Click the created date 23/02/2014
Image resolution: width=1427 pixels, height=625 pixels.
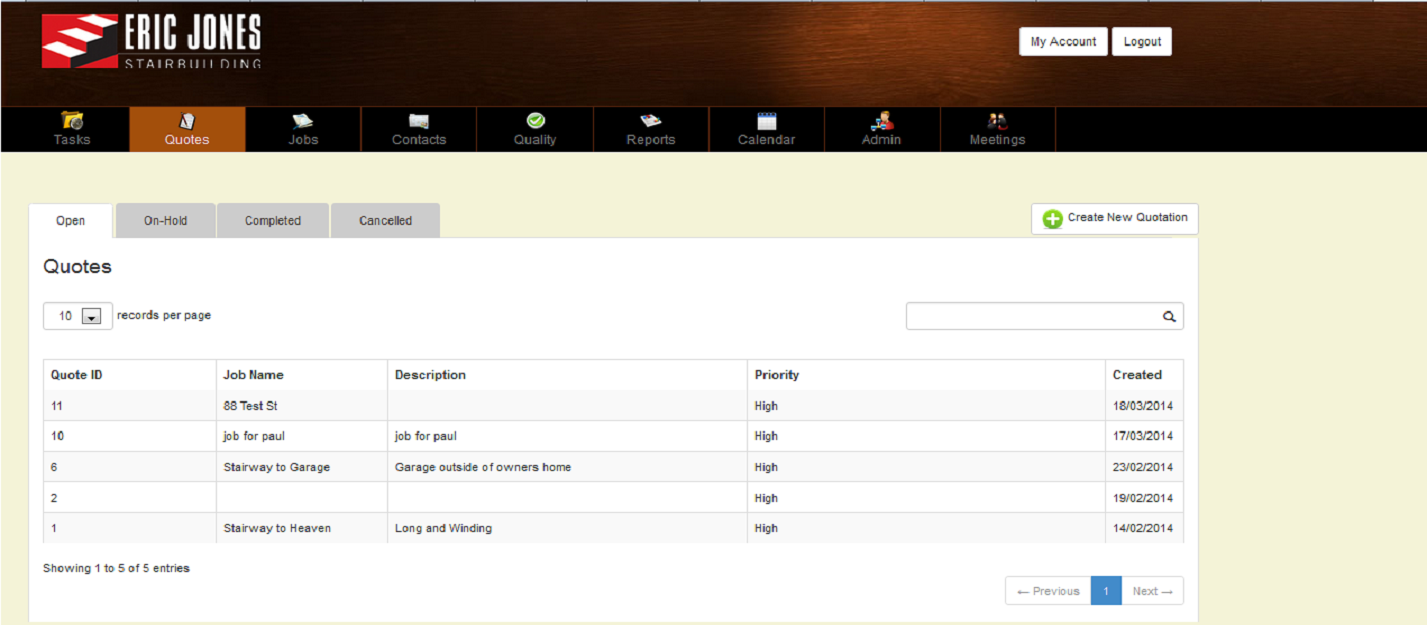pos(1143,467)
